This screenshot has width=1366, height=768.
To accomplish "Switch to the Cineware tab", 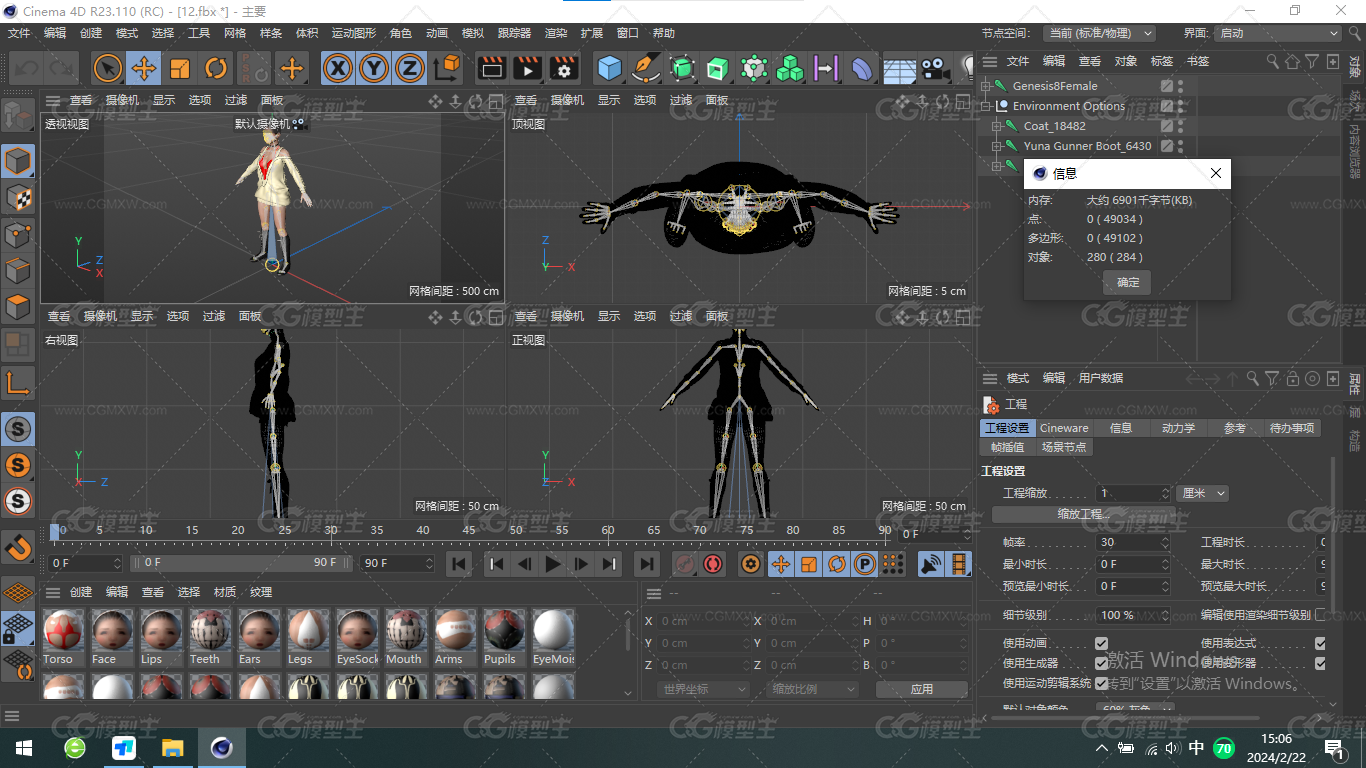I will pos(1064,428).
